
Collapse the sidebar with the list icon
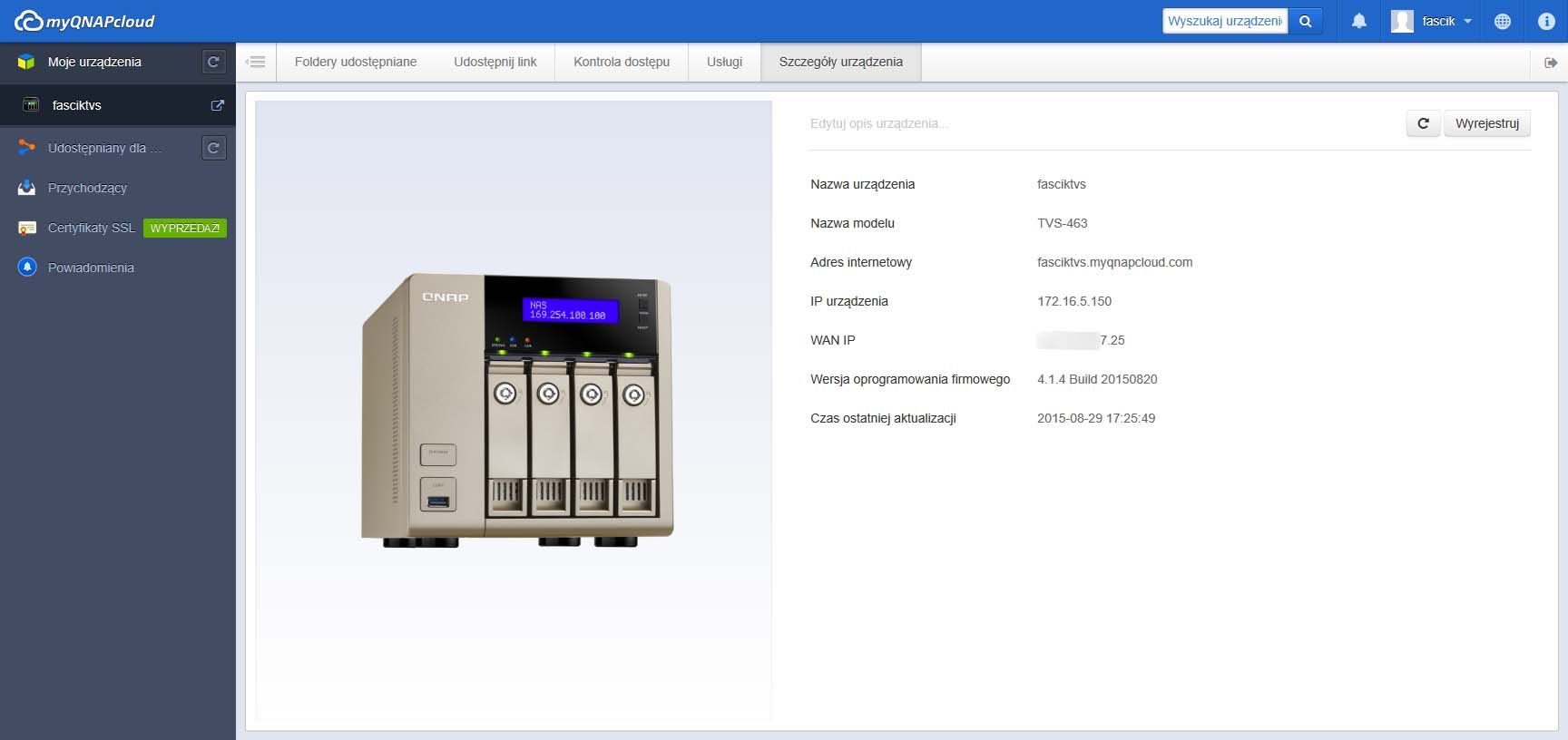pyautogui.click(x=256, y=62)
